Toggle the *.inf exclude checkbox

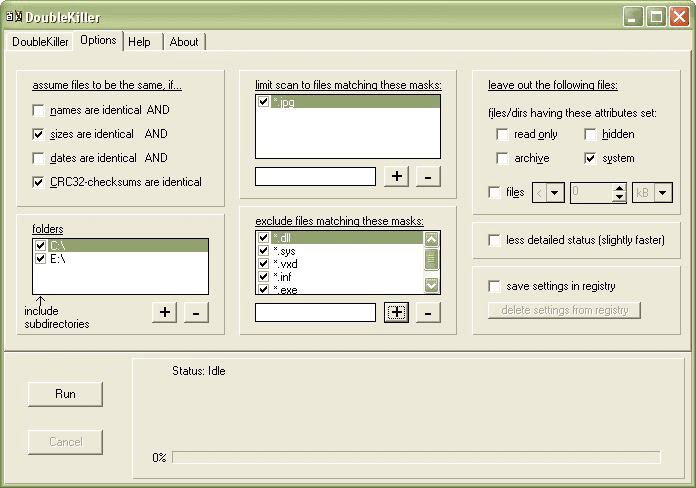click(x=264, y=277)
